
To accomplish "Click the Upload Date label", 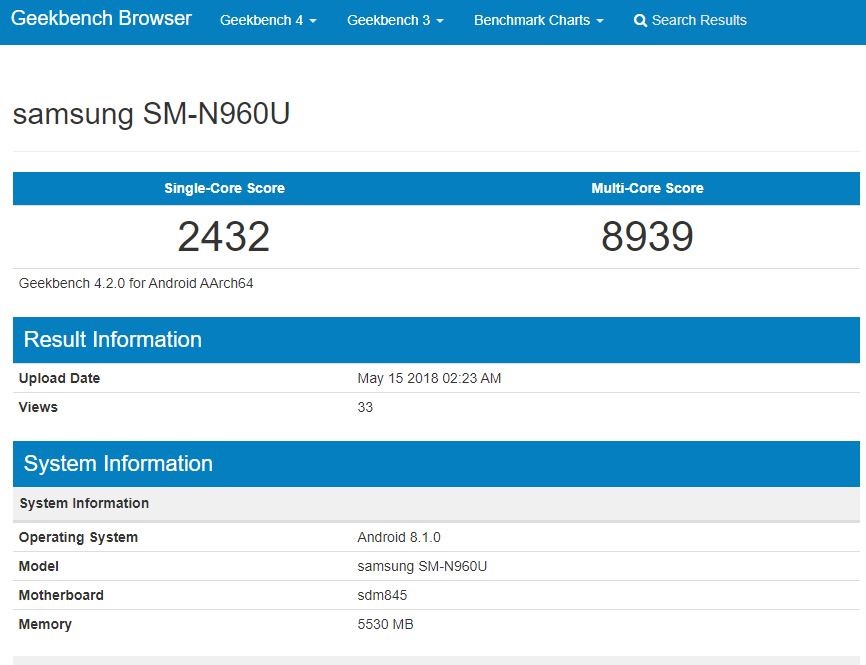I will [59, 378].
